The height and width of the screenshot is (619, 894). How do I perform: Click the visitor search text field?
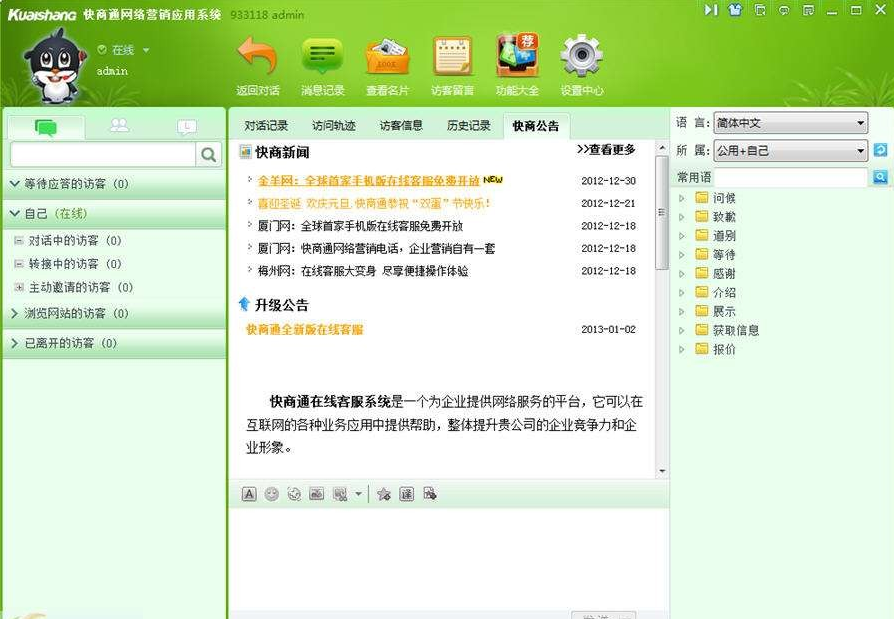pyautogui.click(x=103, y=154)
